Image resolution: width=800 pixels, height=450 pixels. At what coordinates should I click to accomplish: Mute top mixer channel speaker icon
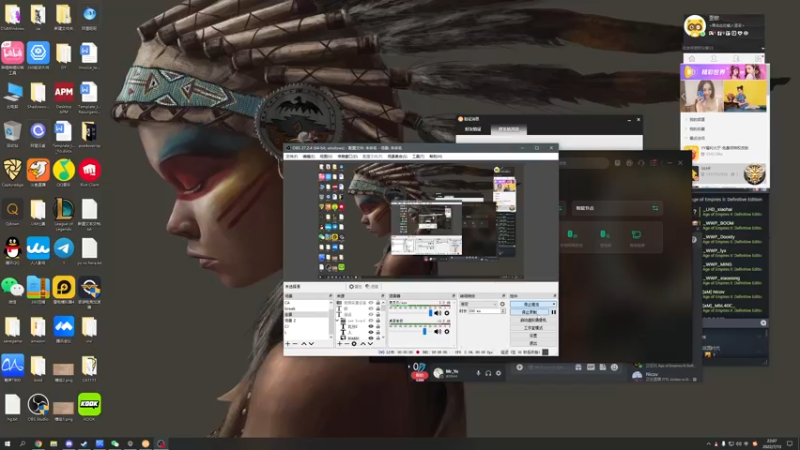coord(438,313)
